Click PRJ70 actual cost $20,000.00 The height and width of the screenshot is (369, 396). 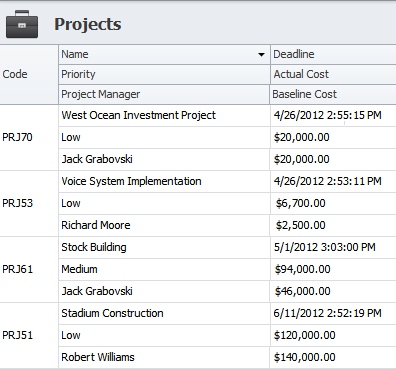click(333, 137)
